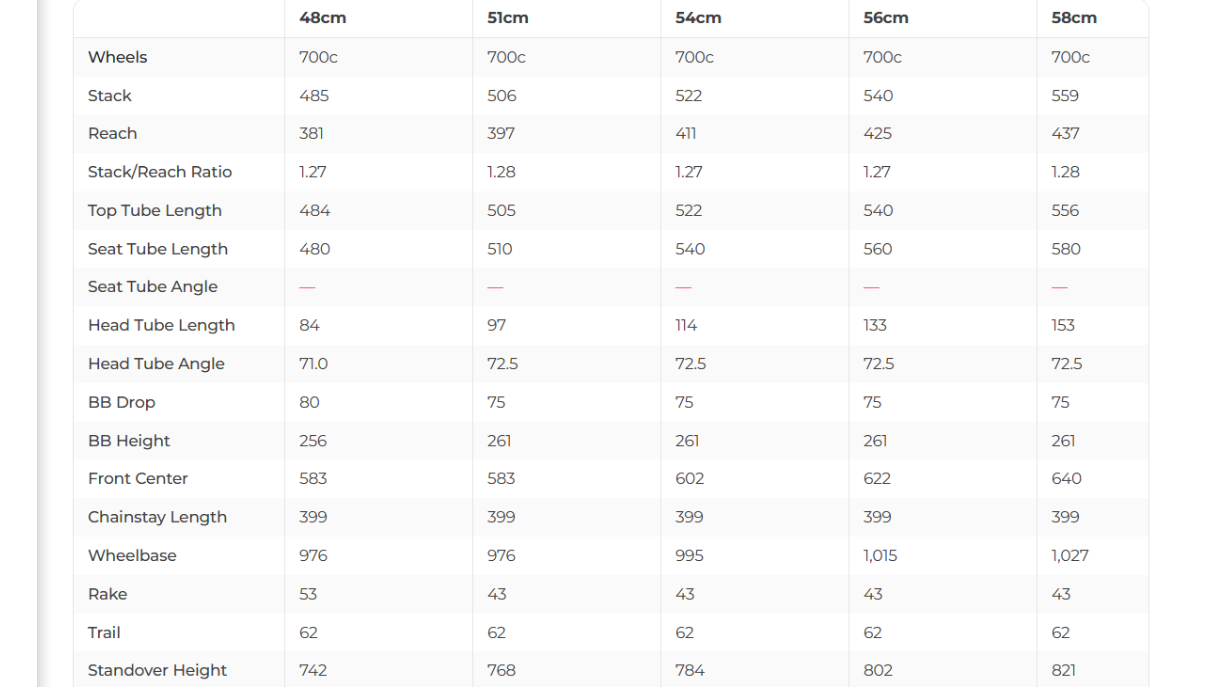Click the Wheels row label
The height and width of the screenshot is (688, 1223).
117,57
